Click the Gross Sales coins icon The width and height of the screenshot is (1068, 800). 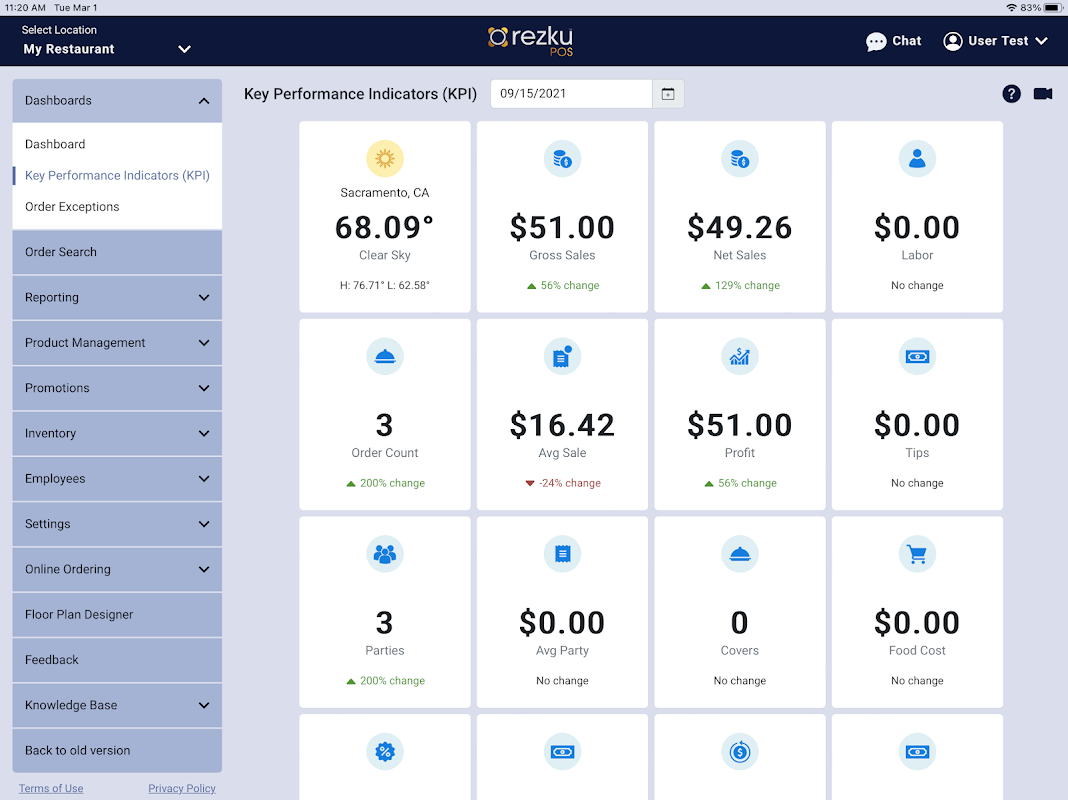[x=562, y=159]
